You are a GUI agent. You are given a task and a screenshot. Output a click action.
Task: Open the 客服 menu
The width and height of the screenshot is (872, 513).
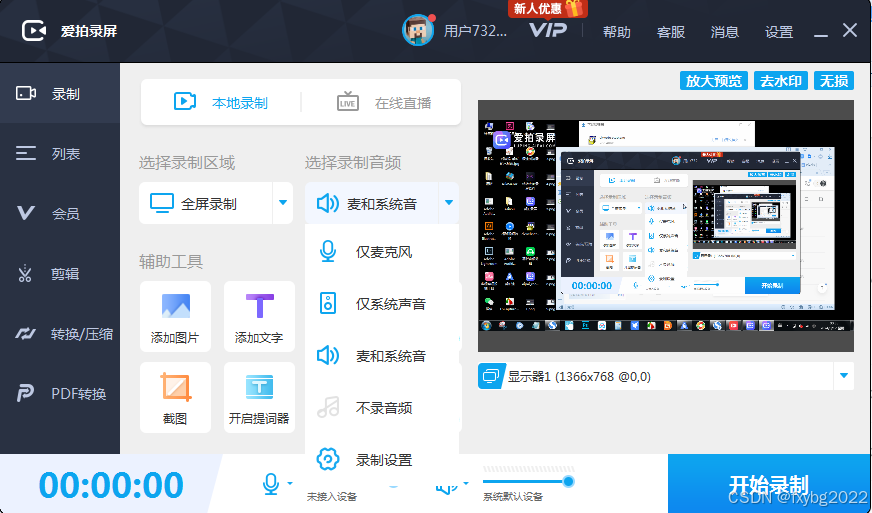click(671, 32)
